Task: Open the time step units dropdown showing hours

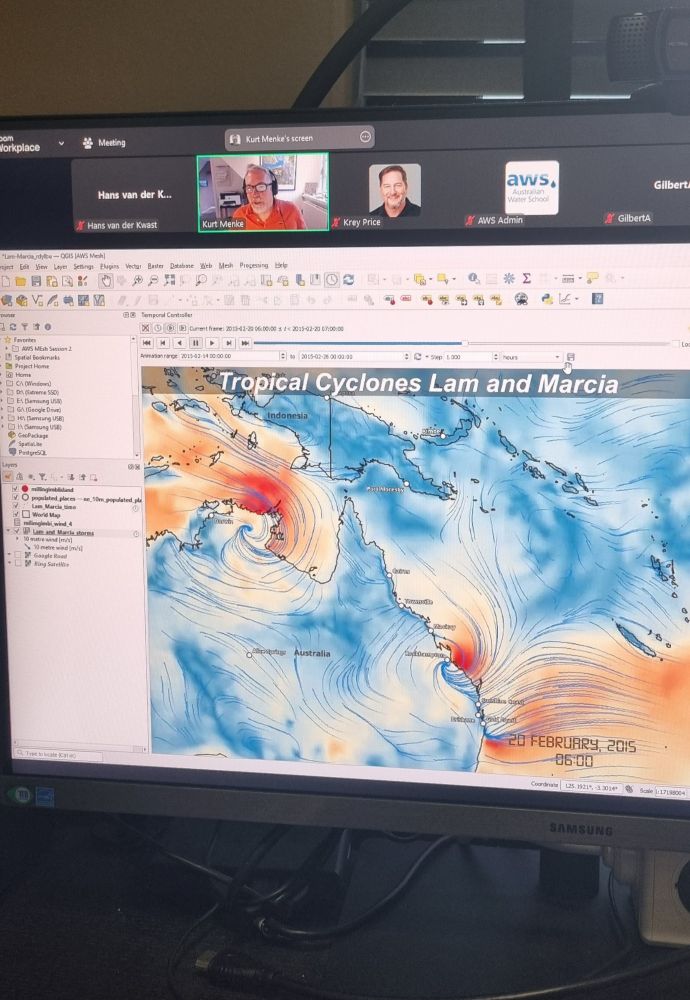Action: (x=531, y=357)
